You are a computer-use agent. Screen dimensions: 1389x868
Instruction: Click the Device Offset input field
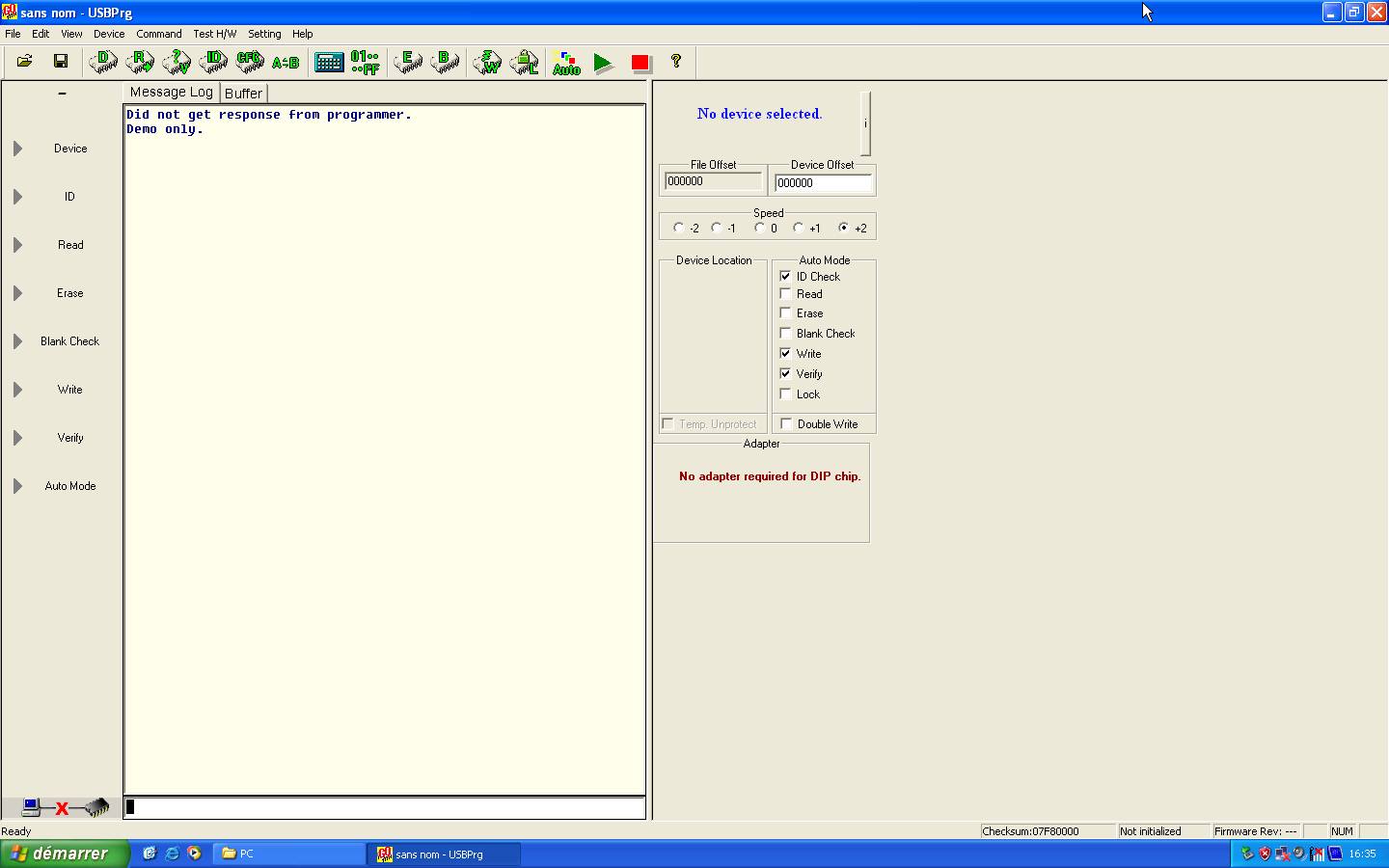pyautogui.click(x=823, y=182)
